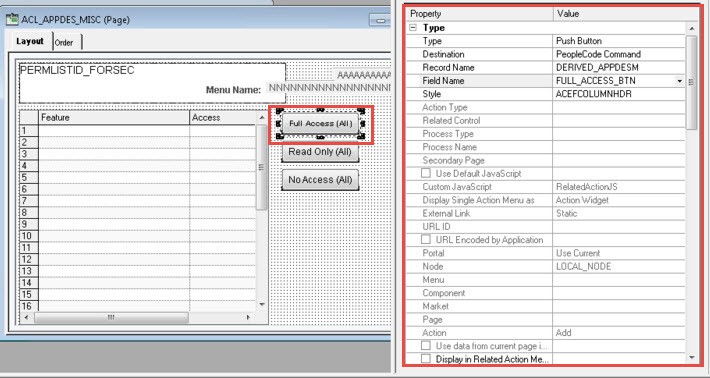Select the RelatedActionJS value
The image size is (710, 378).
point(586,187)
